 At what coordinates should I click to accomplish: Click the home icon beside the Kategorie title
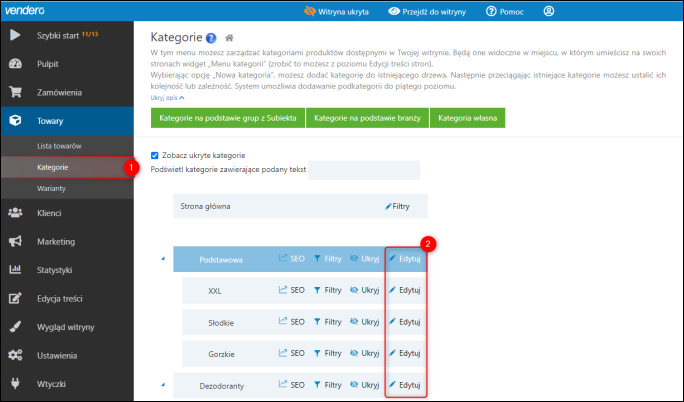(x=229, y=38)
